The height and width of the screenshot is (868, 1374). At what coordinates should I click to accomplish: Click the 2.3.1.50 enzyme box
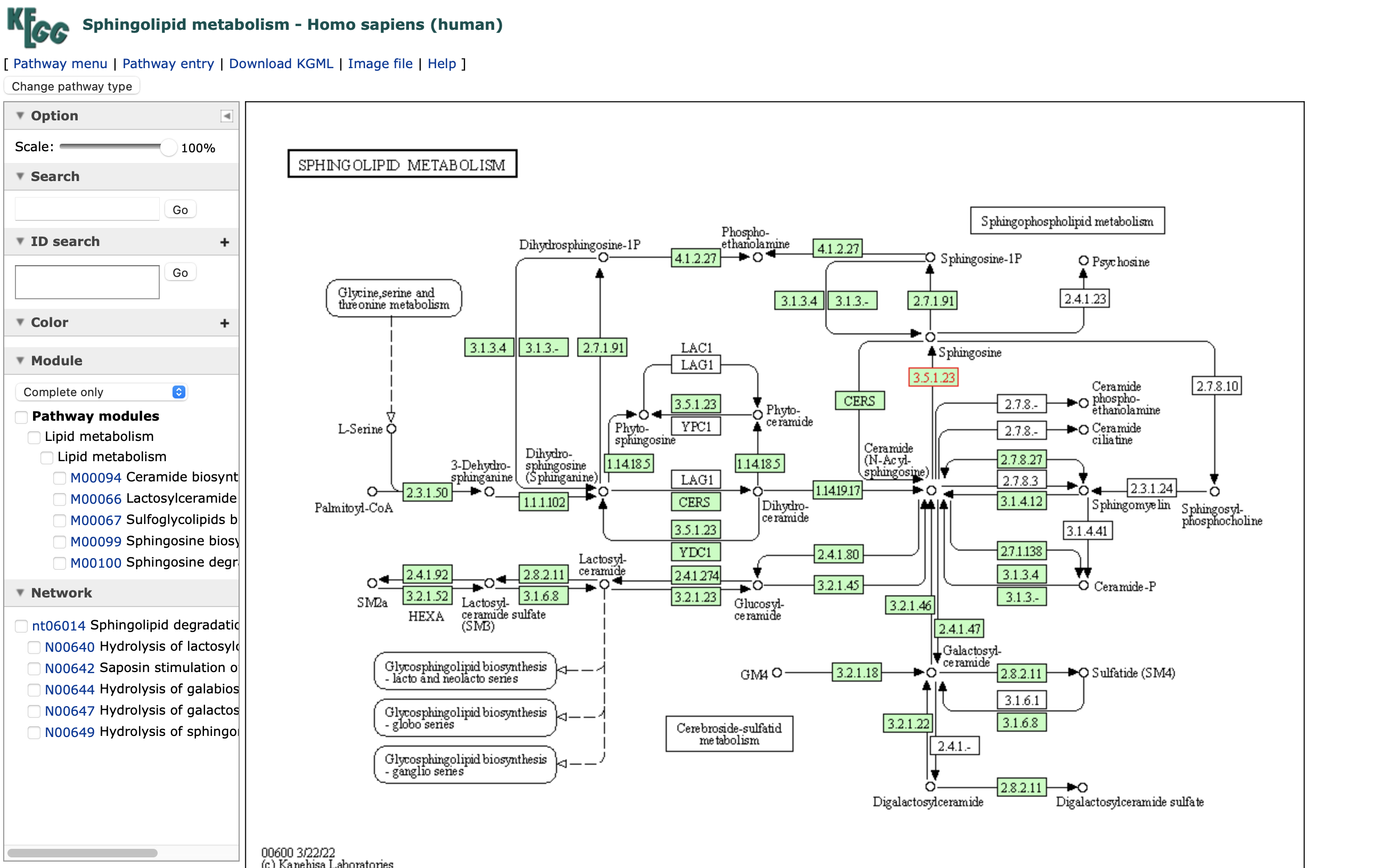(x=427, y=492)
